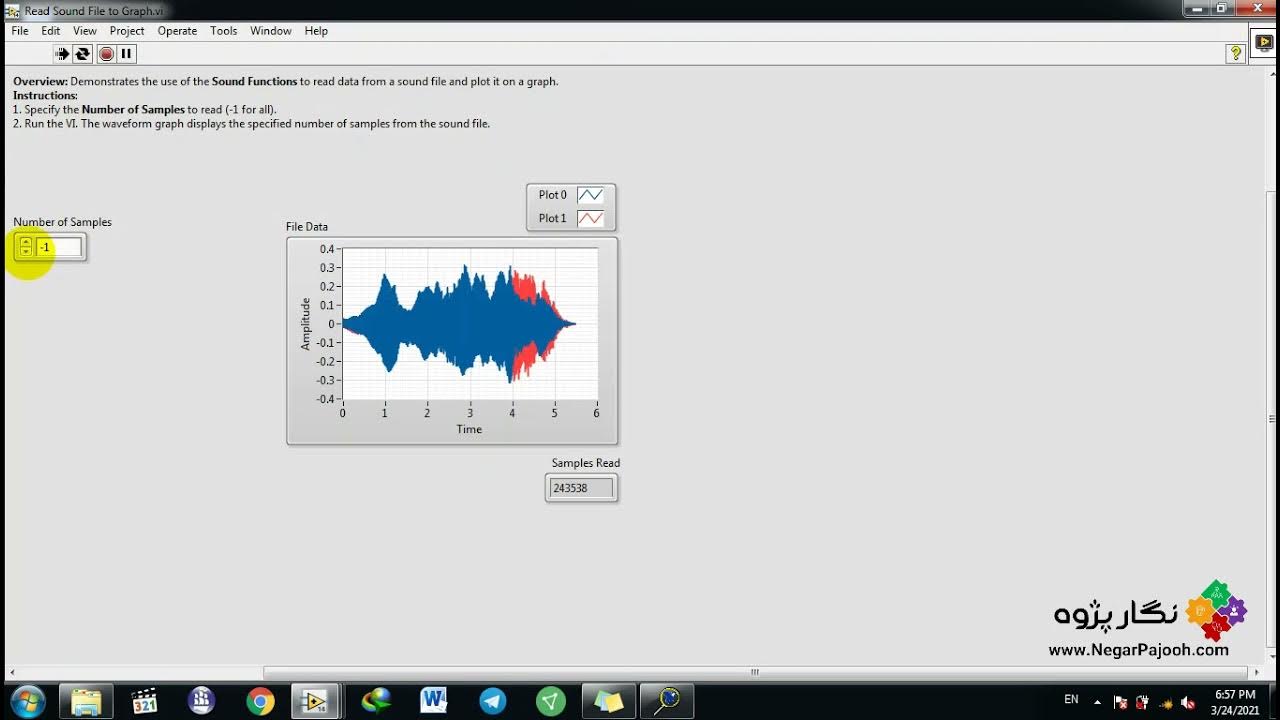Image resolution: width=1280 pixels, height=720 pixels.
Task: Open Google Chrome from the taskbar
Action: [260, 701]
